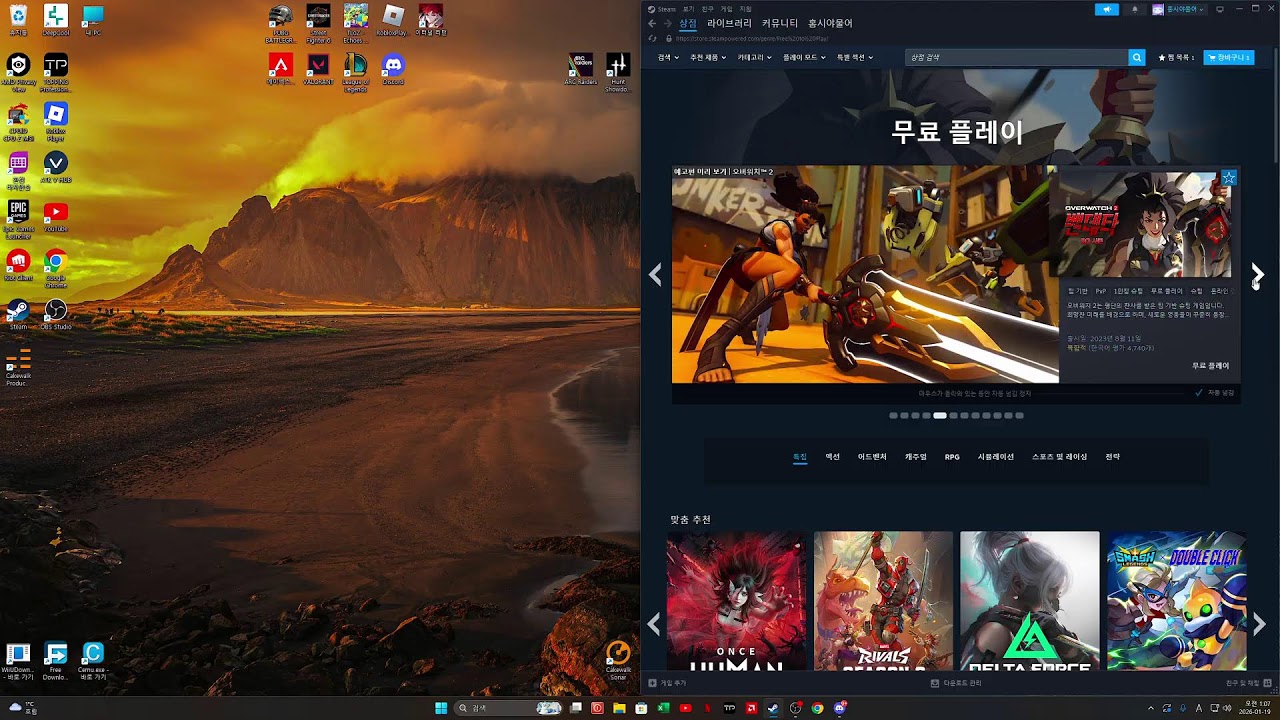Expand the 카테고리 dropdown
Screen dimensions: 1280x720
point(754,58)
